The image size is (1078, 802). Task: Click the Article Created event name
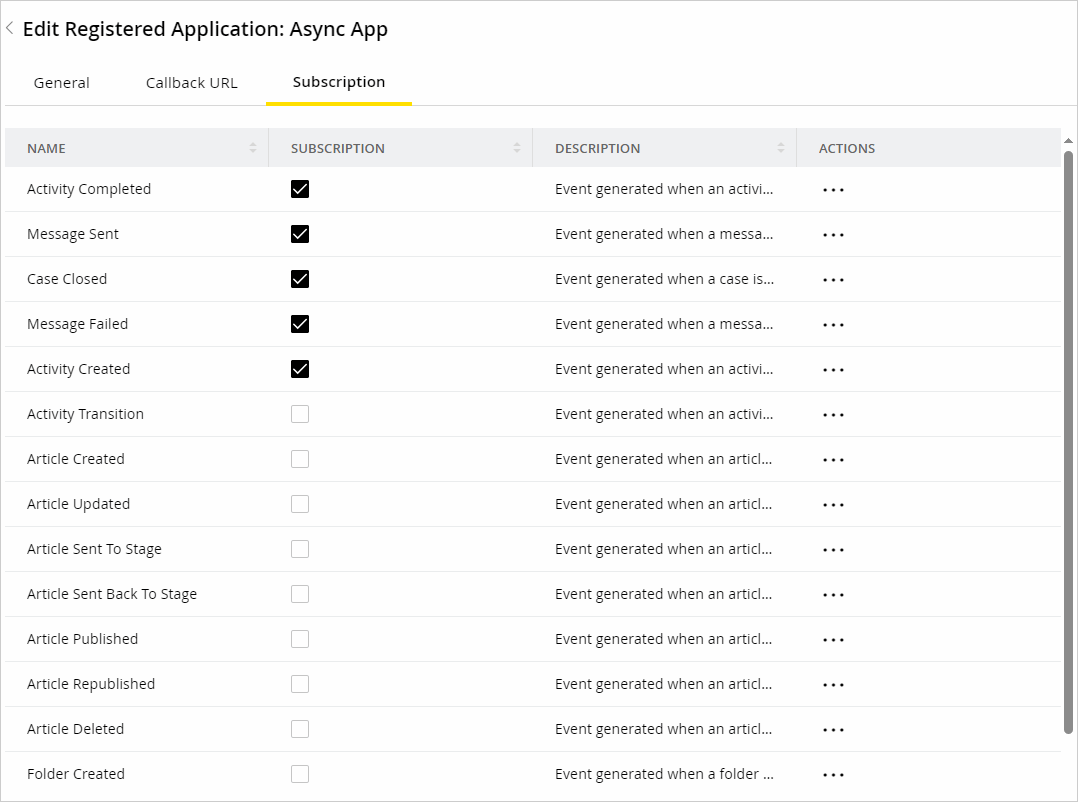point(76,459)
